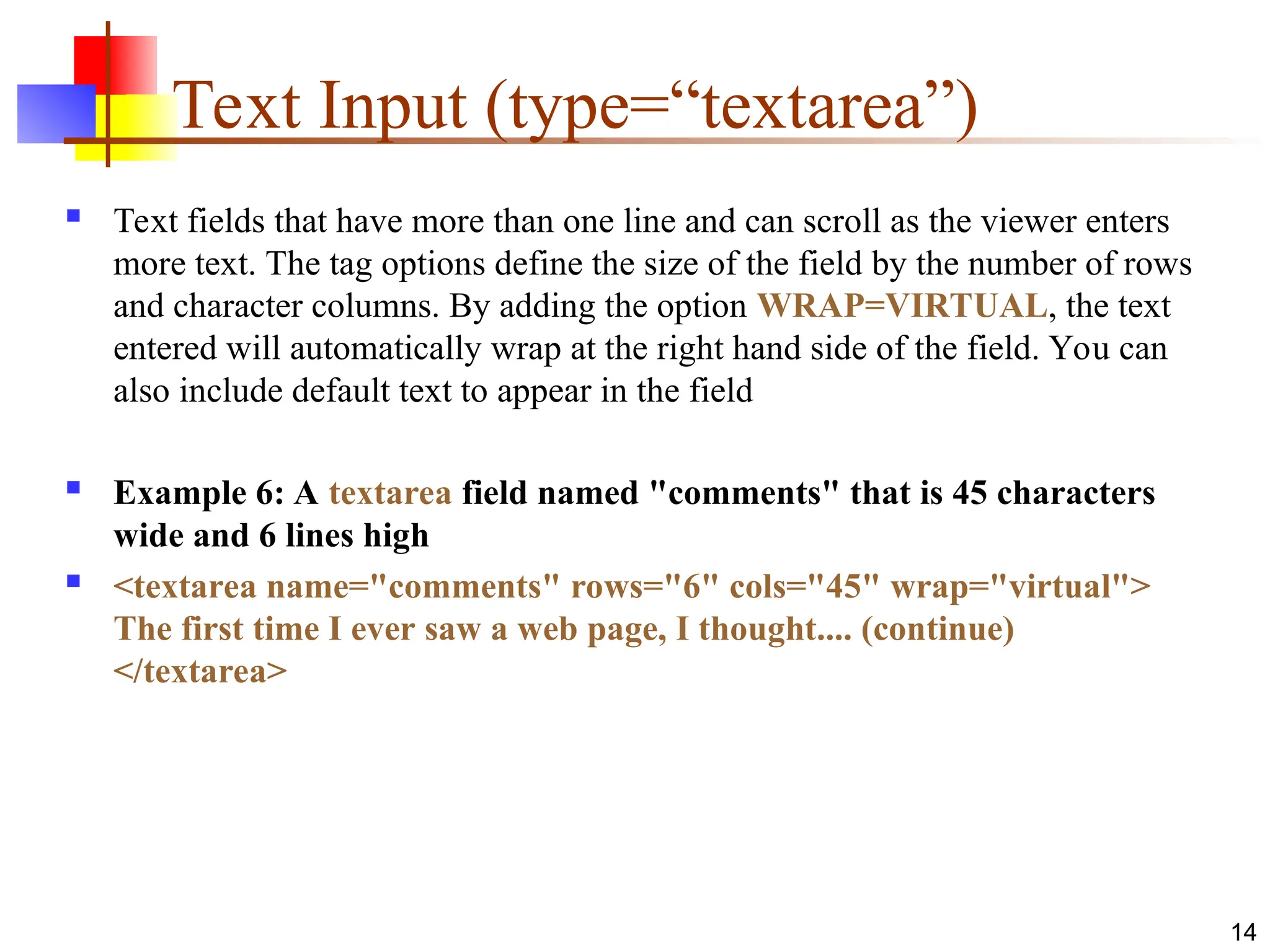The image size is (1270, 952).
Task: Click the brown word 'textarea' in Example 6
Action: (x=390, y=493)
